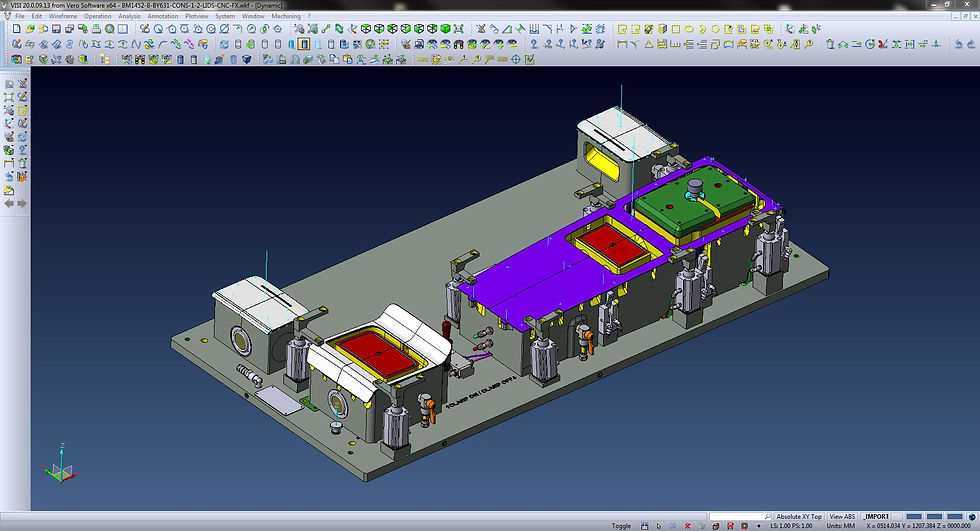Click the yellow triangle icon in second toolbar row

(649, 44)
